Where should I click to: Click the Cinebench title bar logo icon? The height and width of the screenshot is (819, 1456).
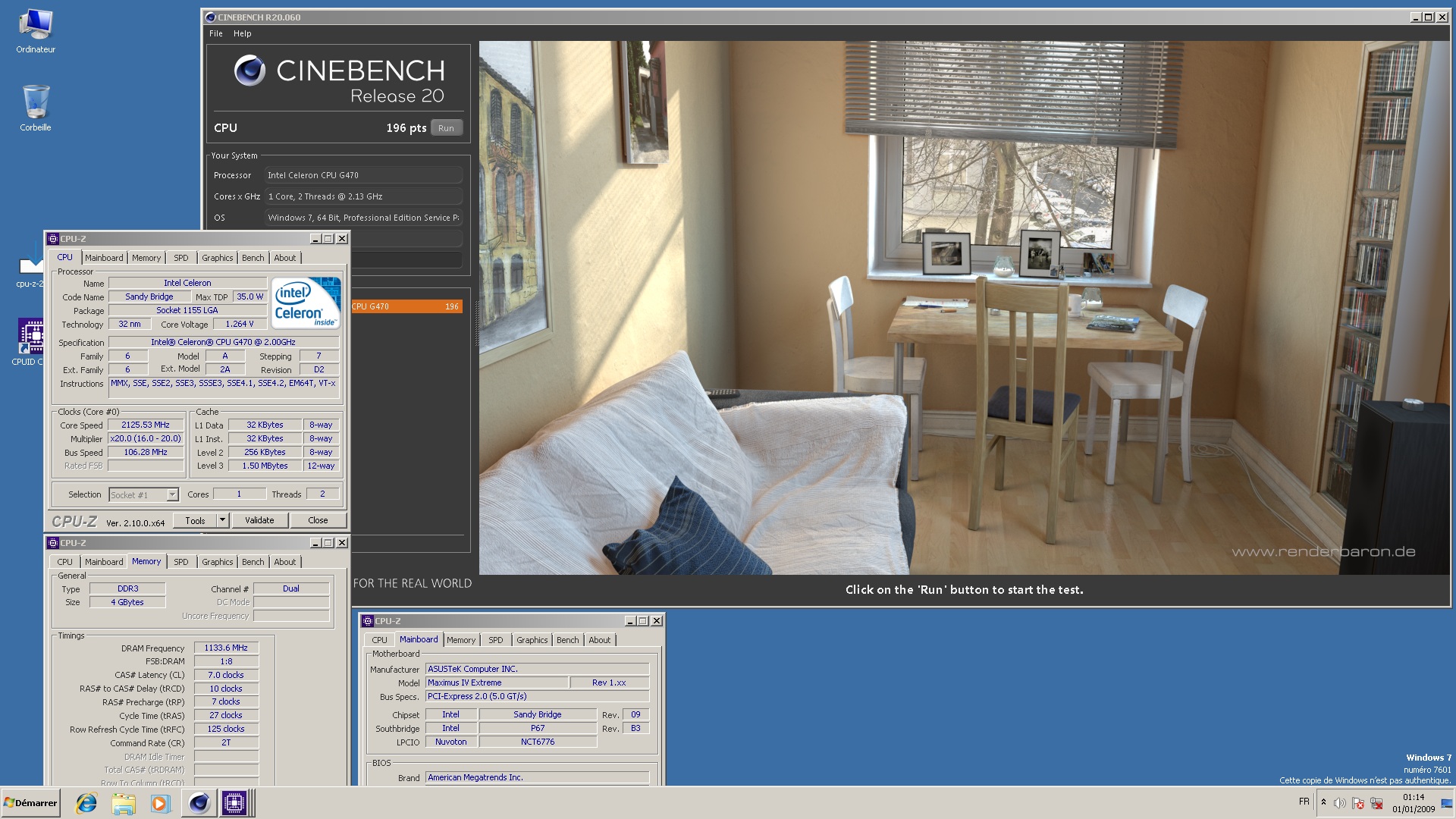pyautogui.click(x=210, y=17)
